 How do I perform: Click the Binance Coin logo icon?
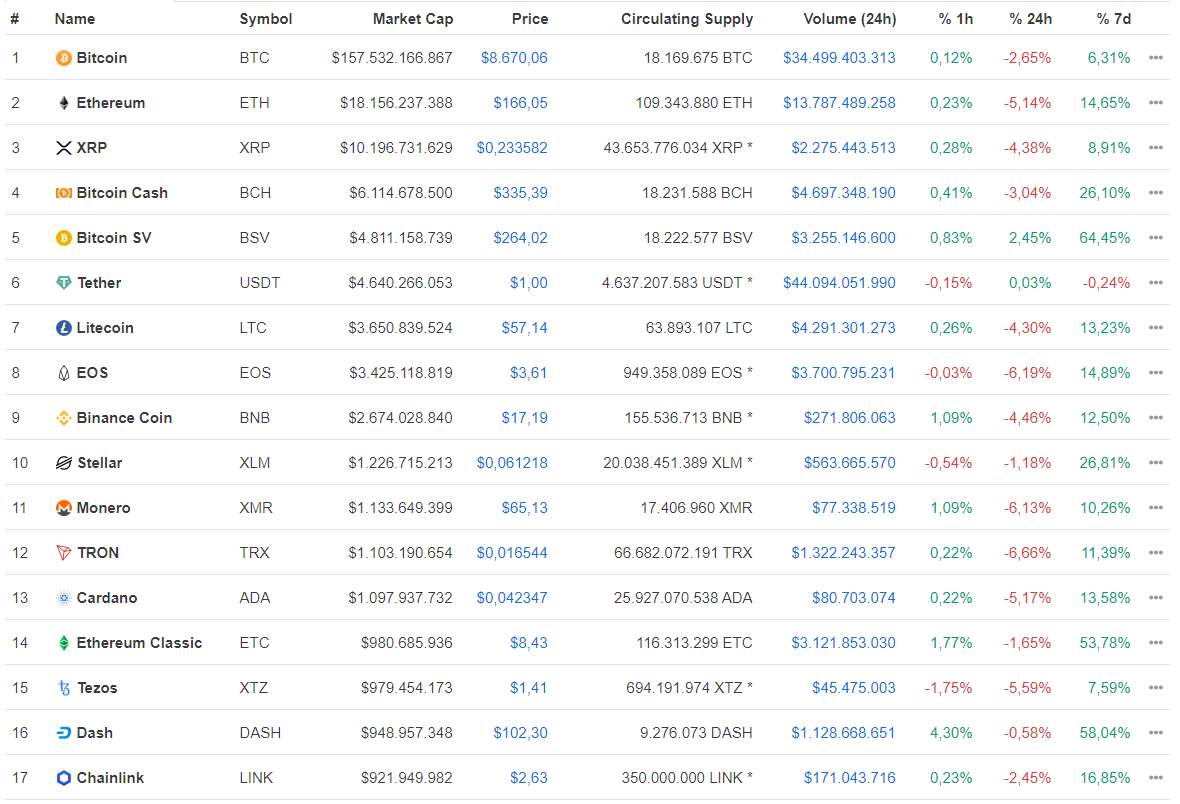64,418
